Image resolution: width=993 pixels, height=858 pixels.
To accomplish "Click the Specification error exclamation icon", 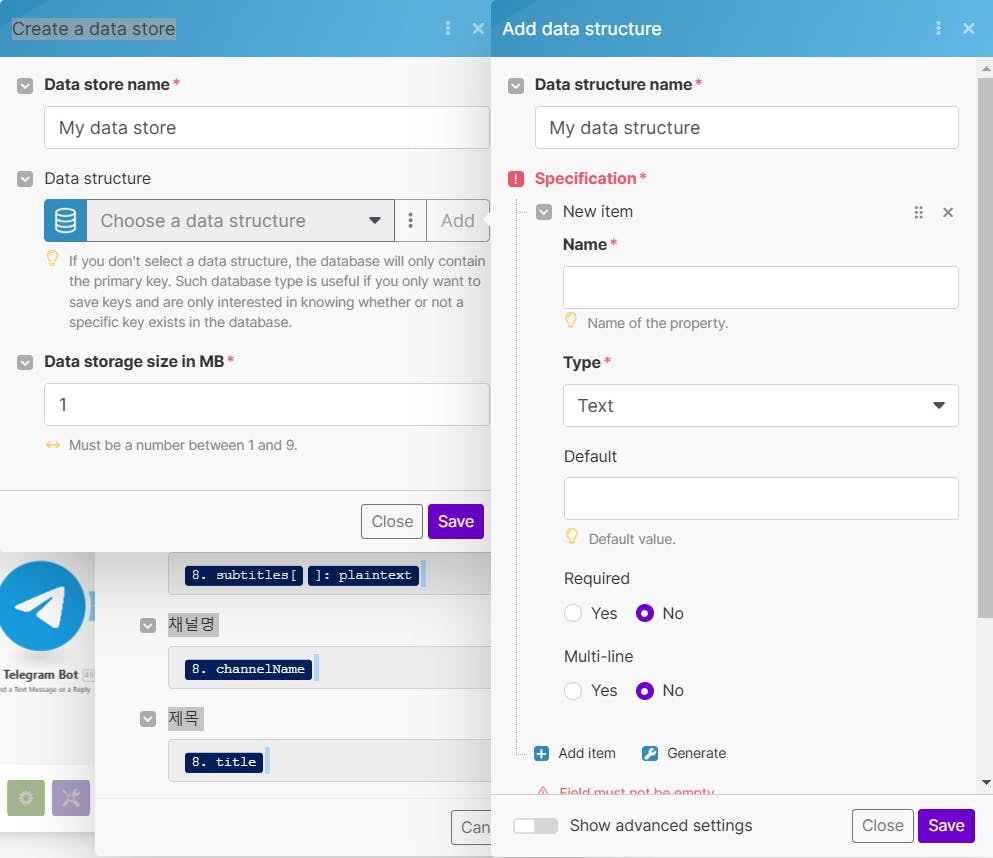I will pyautogui.click(x=515, y=179).
